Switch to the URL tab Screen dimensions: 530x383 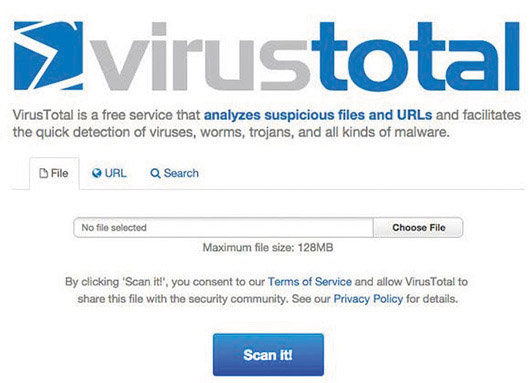pyautogui.click(x=109, y=173)
